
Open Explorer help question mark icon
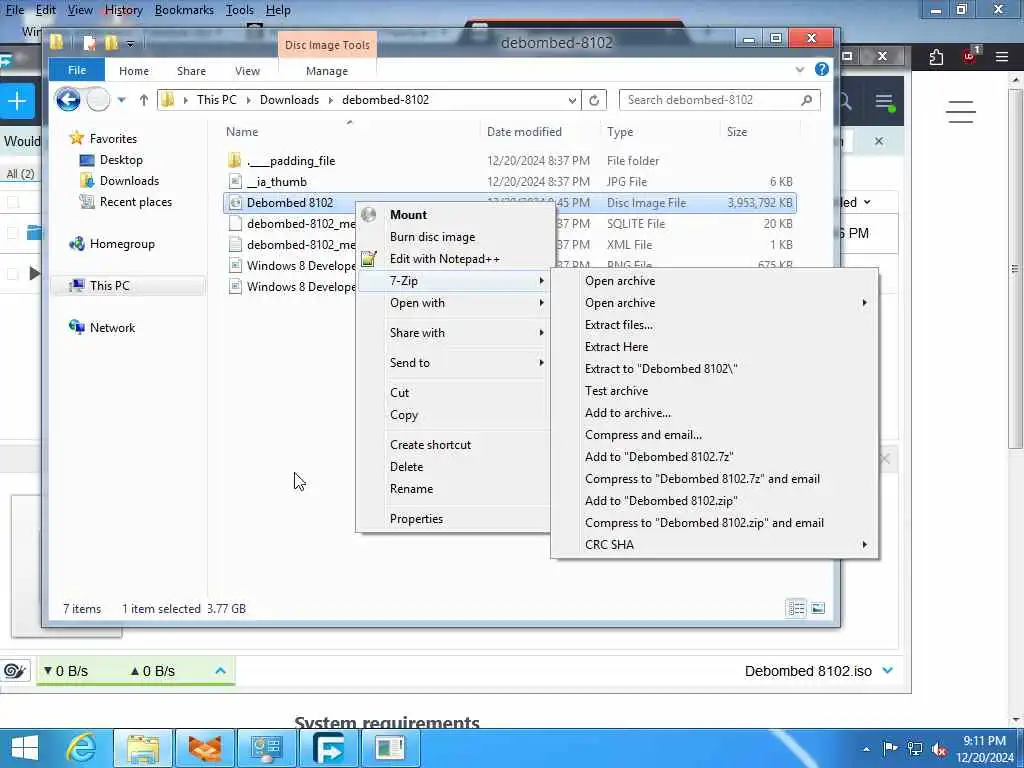click(822, 69)
